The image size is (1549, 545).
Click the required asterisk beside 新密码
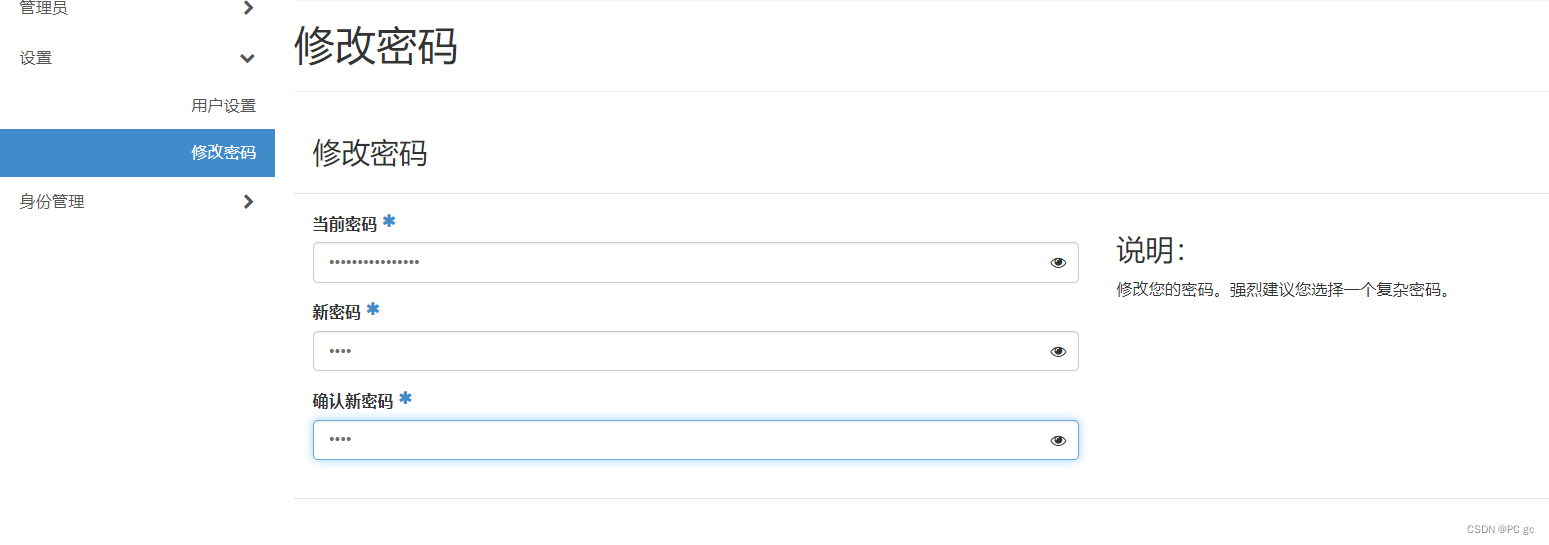point(373,309)
